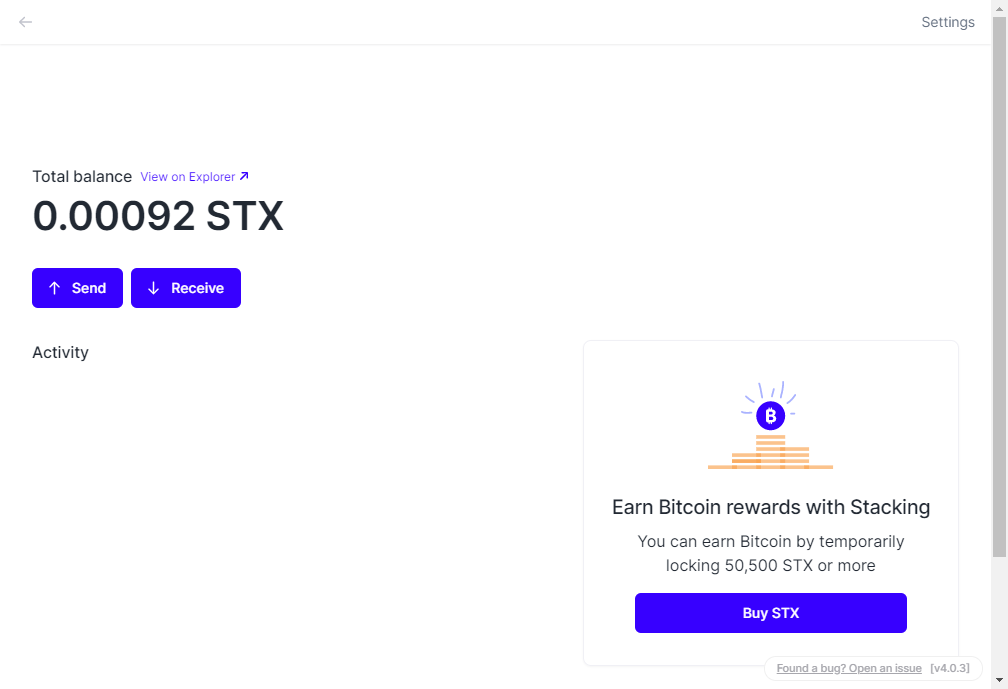Click the scrollbar up arrow
The image size is (1008, 689).
click(x=999, y=8)
